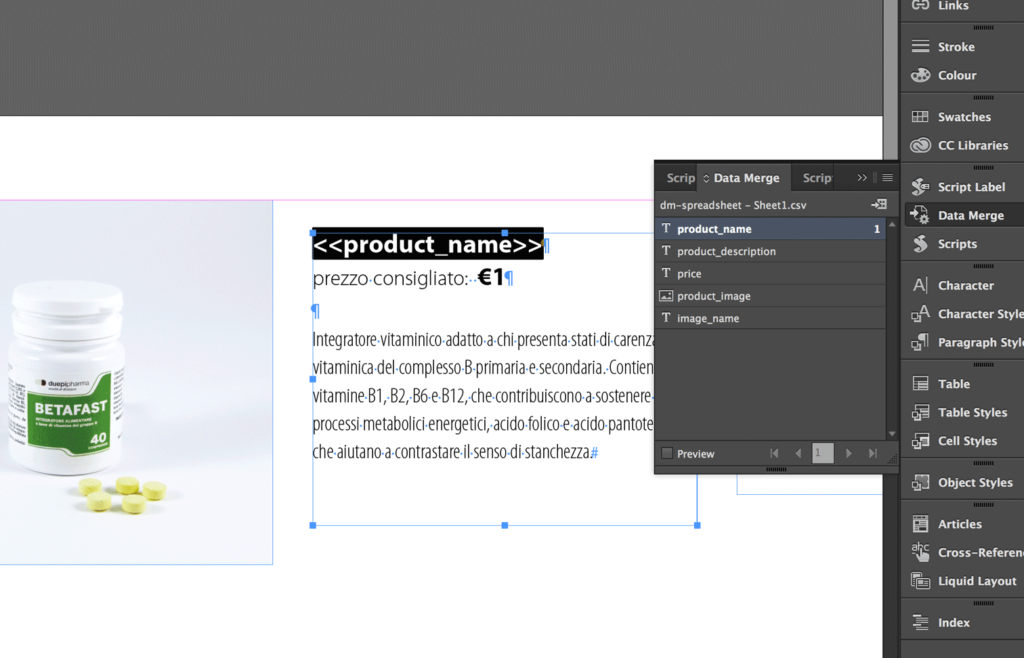
Task: Go to the last record
Action: (x=872, y=454)
